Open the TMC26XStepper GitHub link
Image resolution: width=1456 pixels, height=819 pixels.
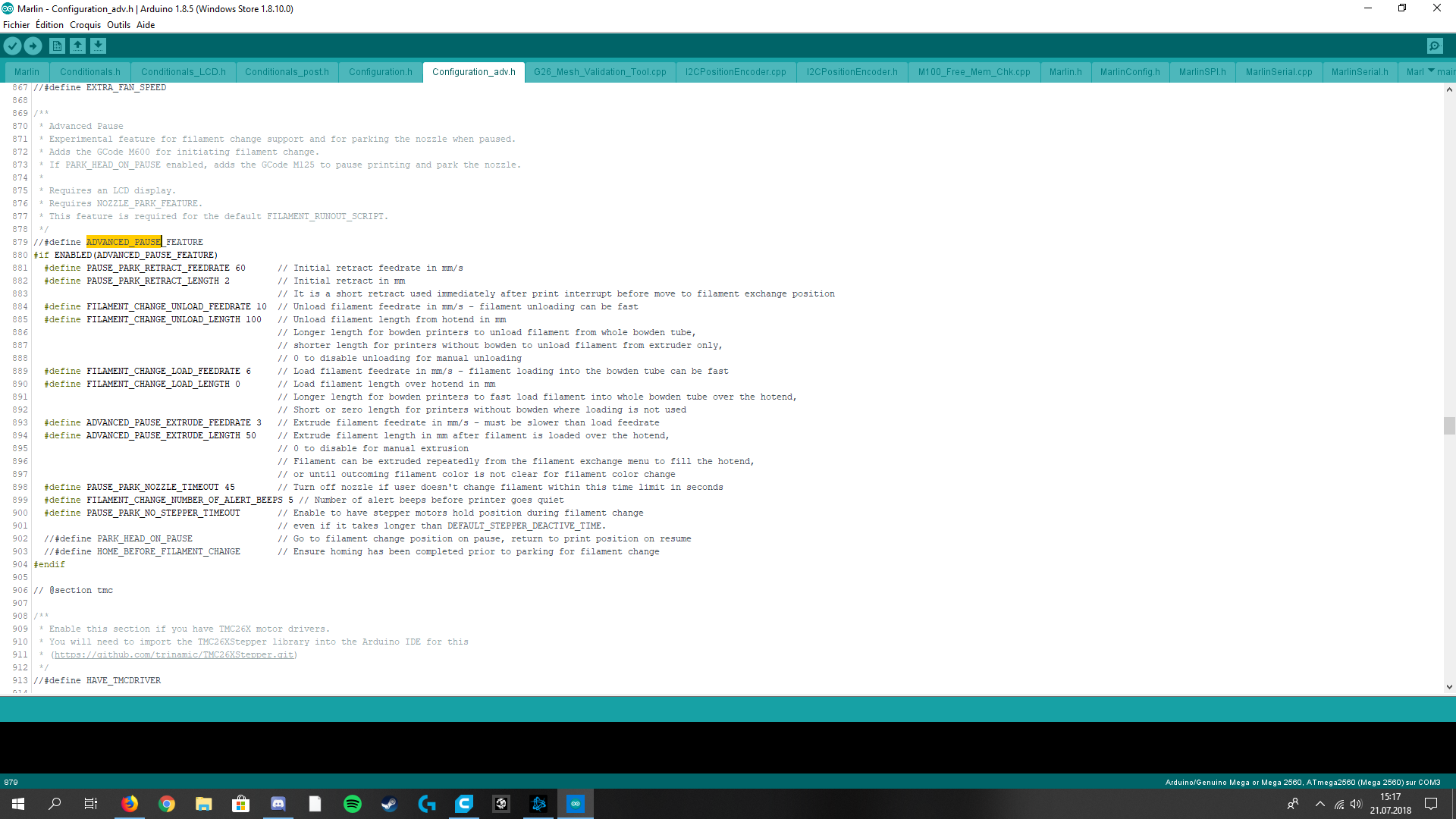174,654
